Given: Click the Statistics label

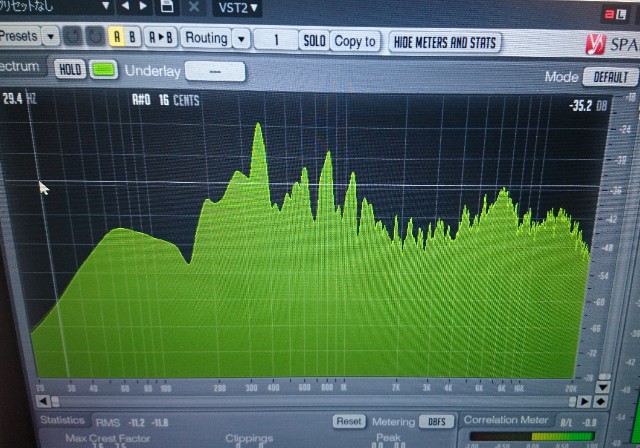Looking at the screenshot, I should tap(62, 420).
